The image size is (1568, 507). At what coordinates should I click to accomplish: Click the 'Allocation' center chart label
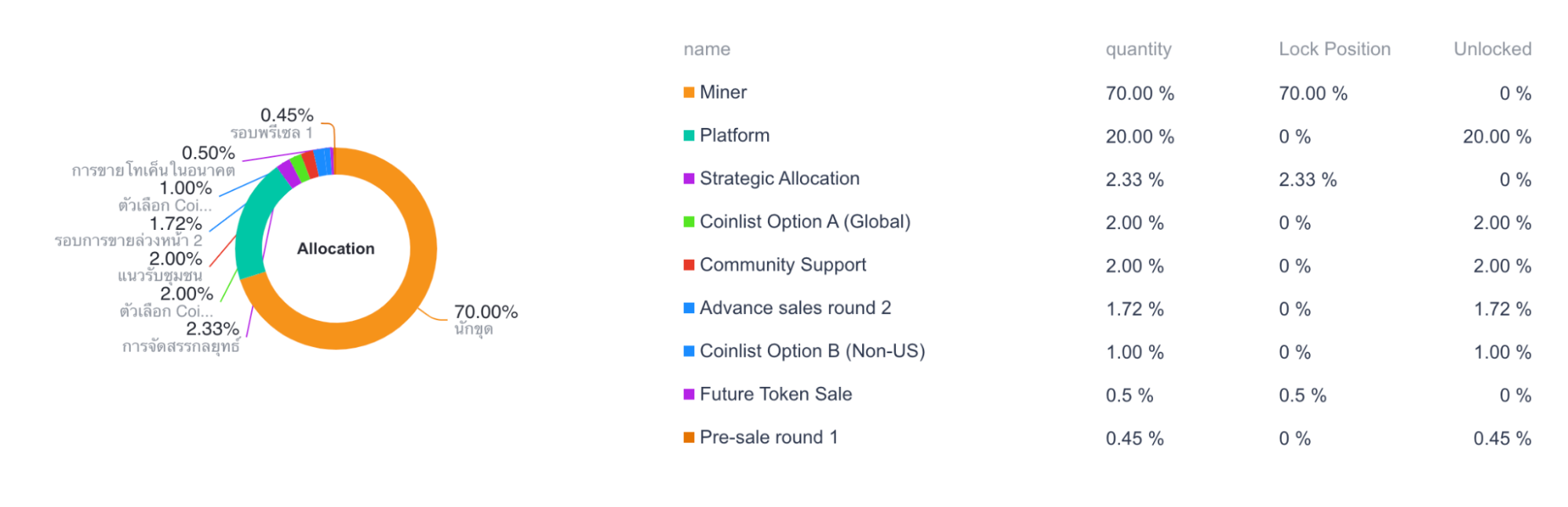(336, 249)
